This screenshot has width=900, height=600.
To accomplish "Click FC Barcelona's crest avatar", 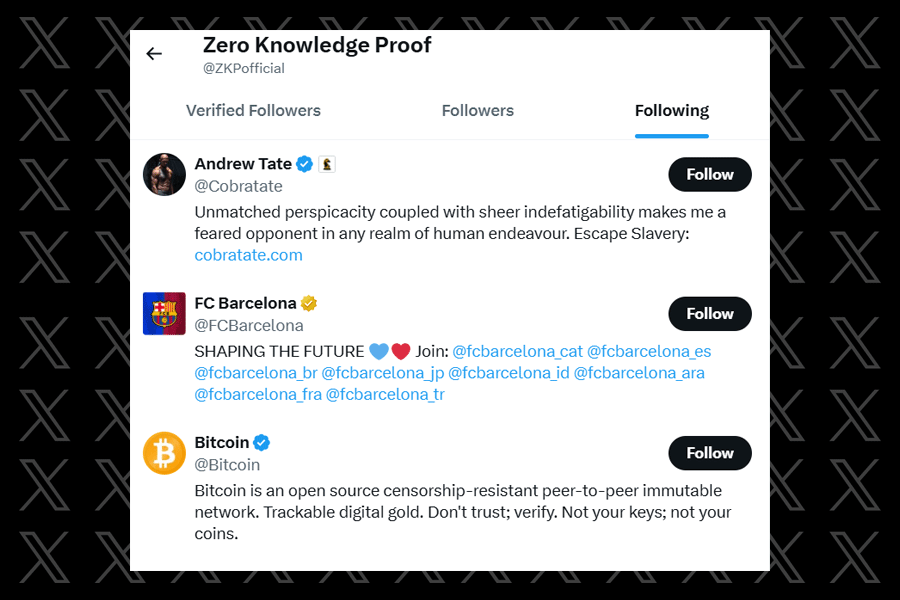I will click(164, 313).
